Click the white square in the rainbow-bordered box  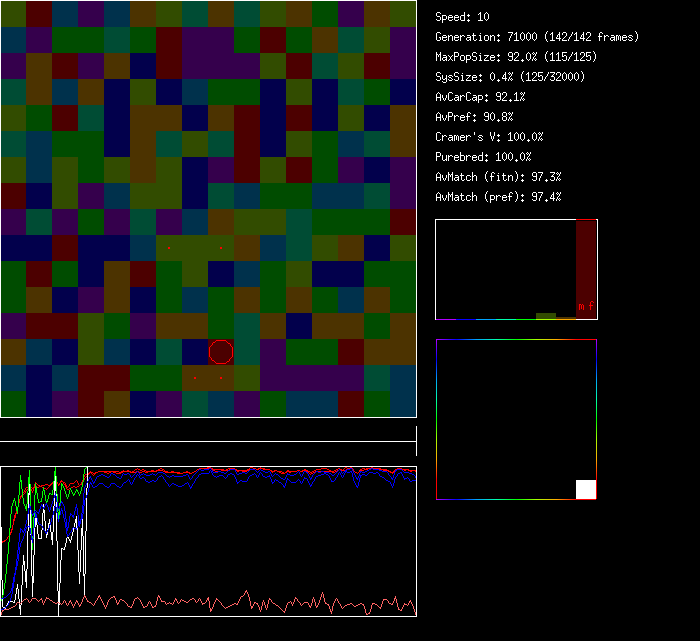click(586, 489)
